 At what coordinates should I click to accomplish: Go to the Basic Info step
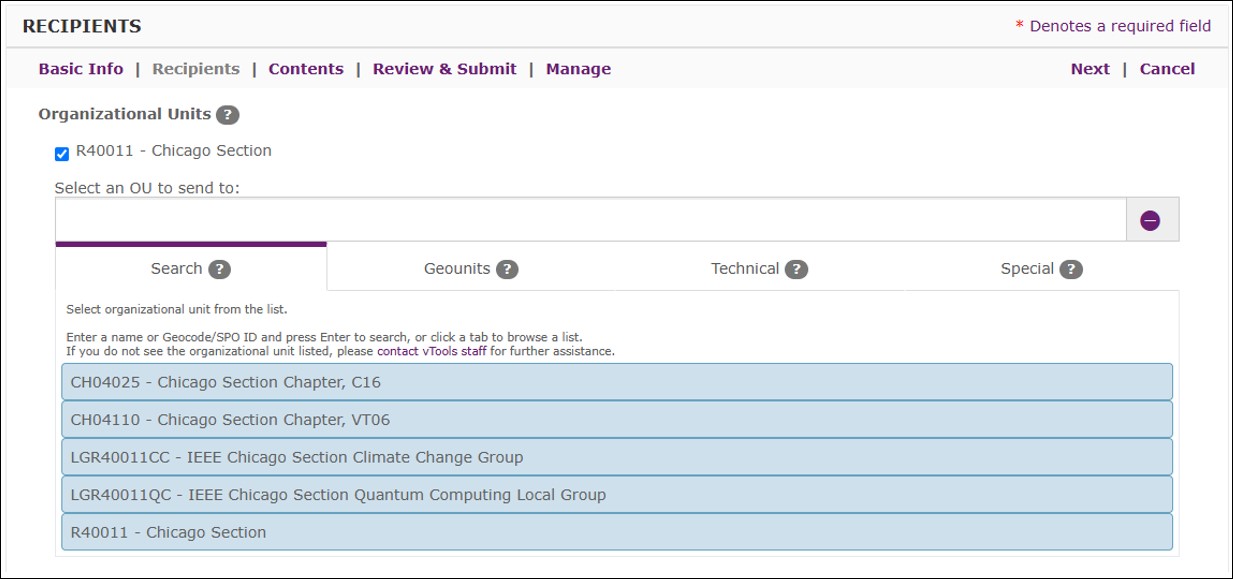(x=81, y=69)
